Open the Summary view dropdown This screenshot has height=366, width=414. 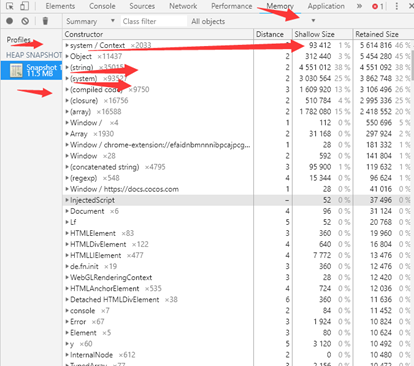point(90,21)
